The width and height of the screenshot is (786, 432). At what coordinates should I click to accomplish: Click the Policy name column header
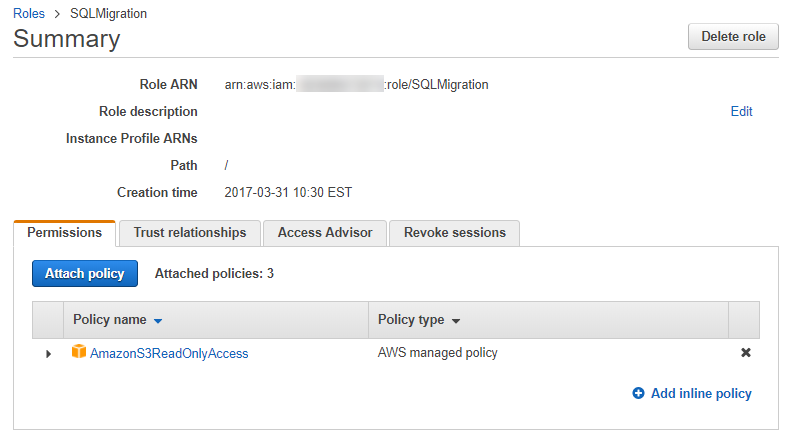216,320
